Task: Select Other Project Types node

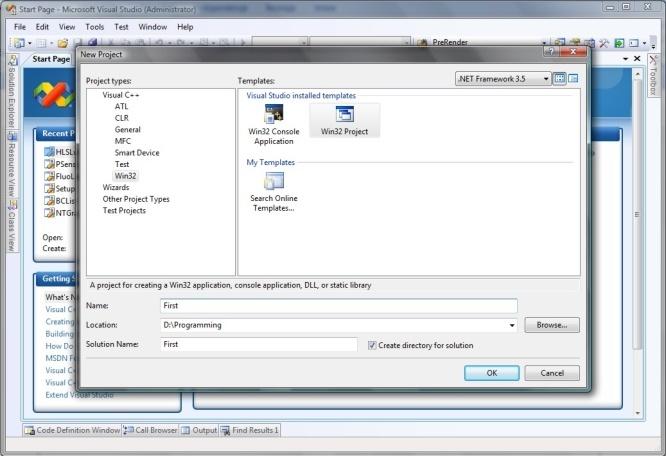Action: tap(136, 199)
